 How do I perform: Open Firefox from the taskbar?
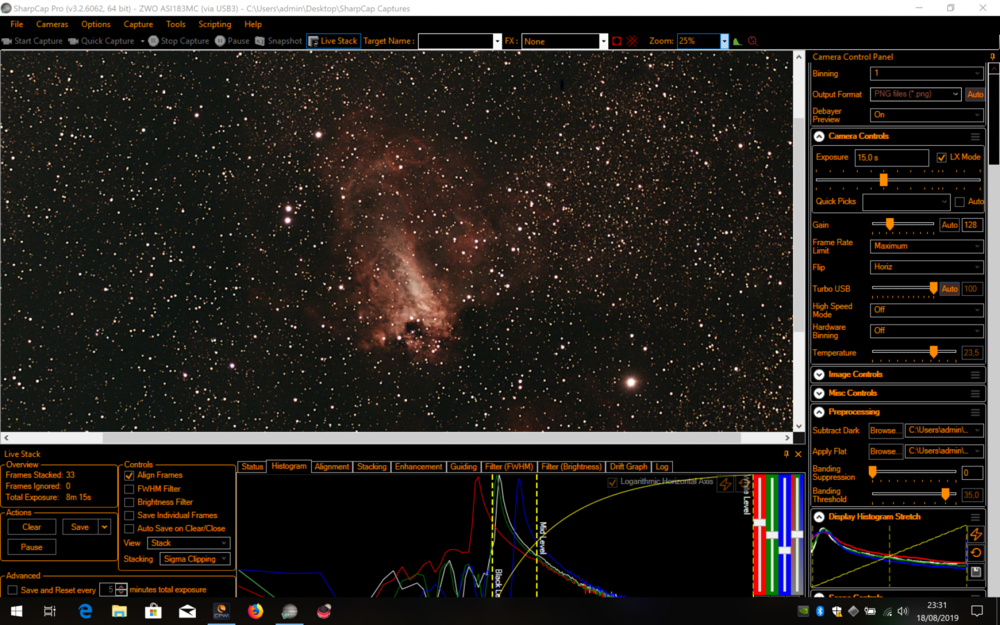pyautogui.click(x=255, y=611)
